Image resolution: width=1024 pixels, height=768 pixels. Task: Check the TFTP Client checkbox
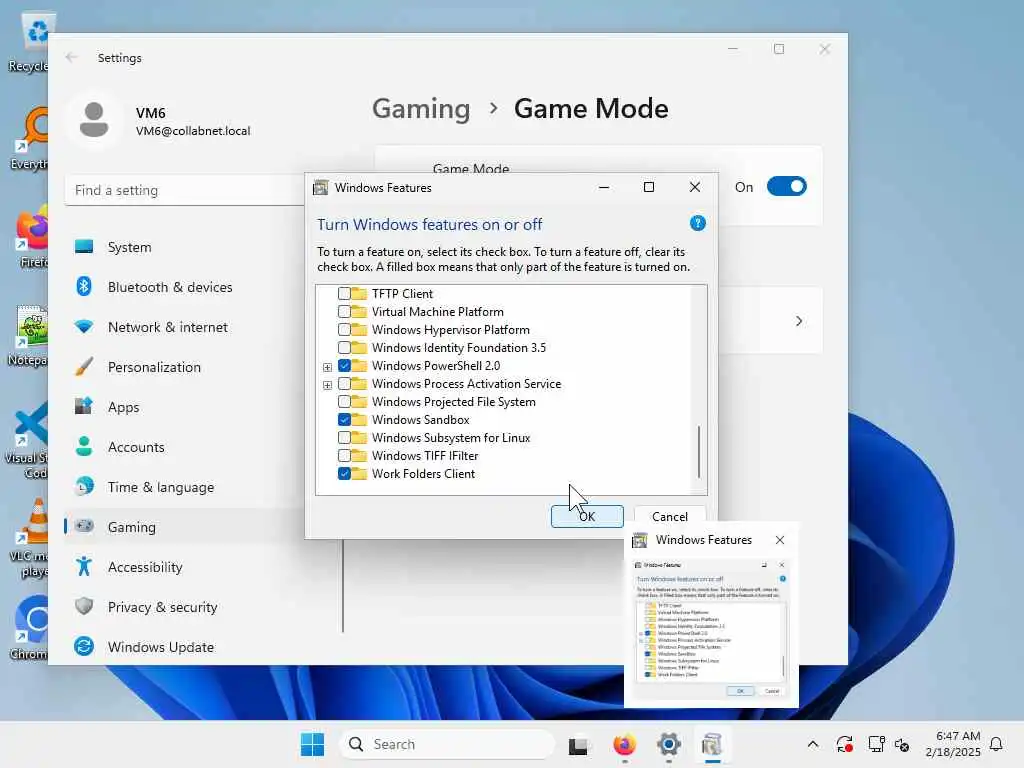tap(344, 294)
